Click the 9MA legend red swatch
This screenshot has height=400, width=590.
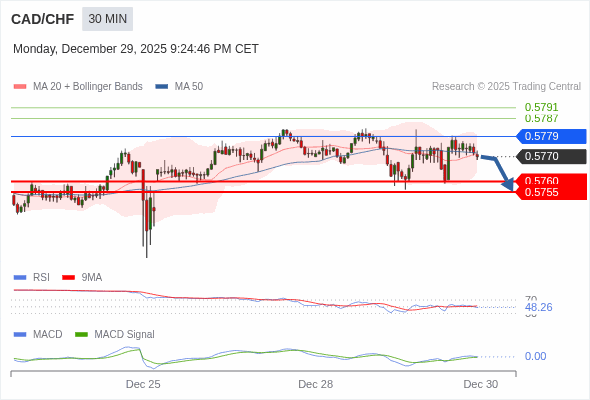pyautogui.click(x=68, y=278)
